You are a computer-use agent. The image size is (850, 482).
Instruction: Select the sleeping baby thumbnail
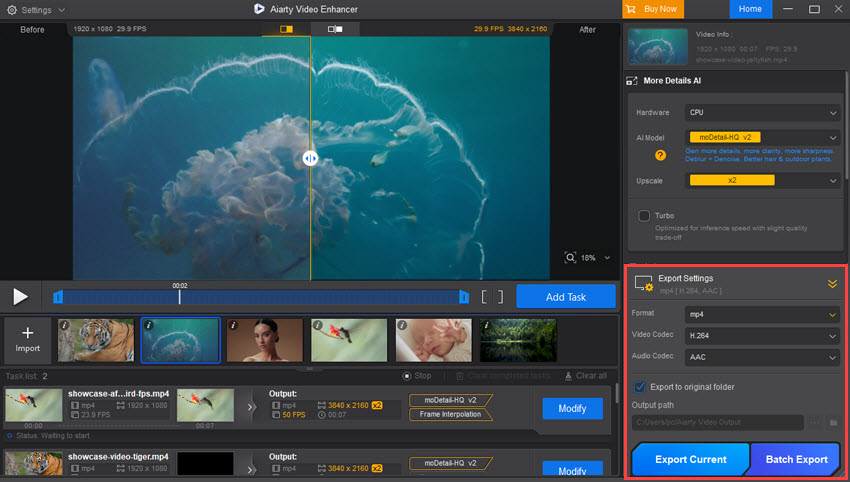434,340
